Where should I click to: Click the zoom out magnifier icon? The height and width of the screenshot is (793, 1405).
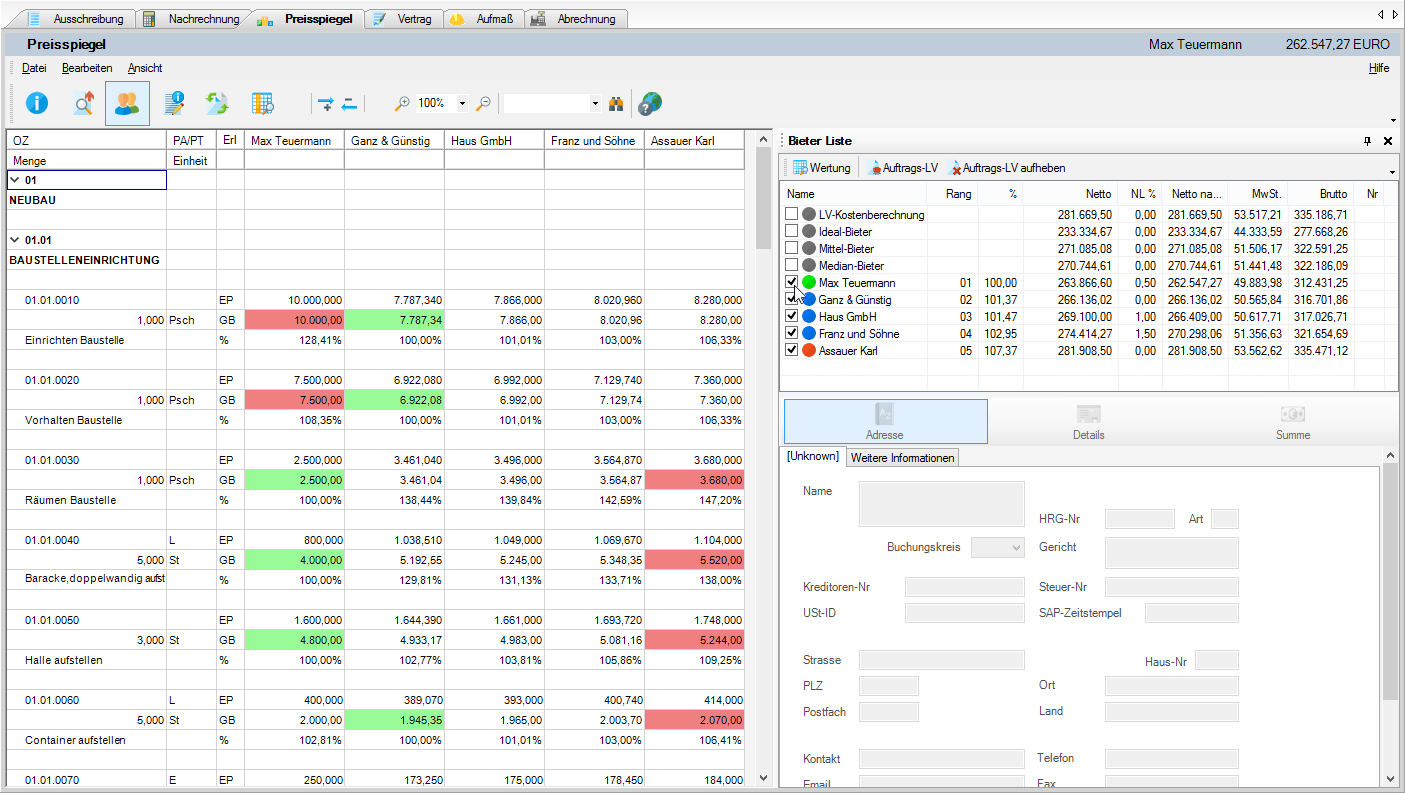click(483, 103)
